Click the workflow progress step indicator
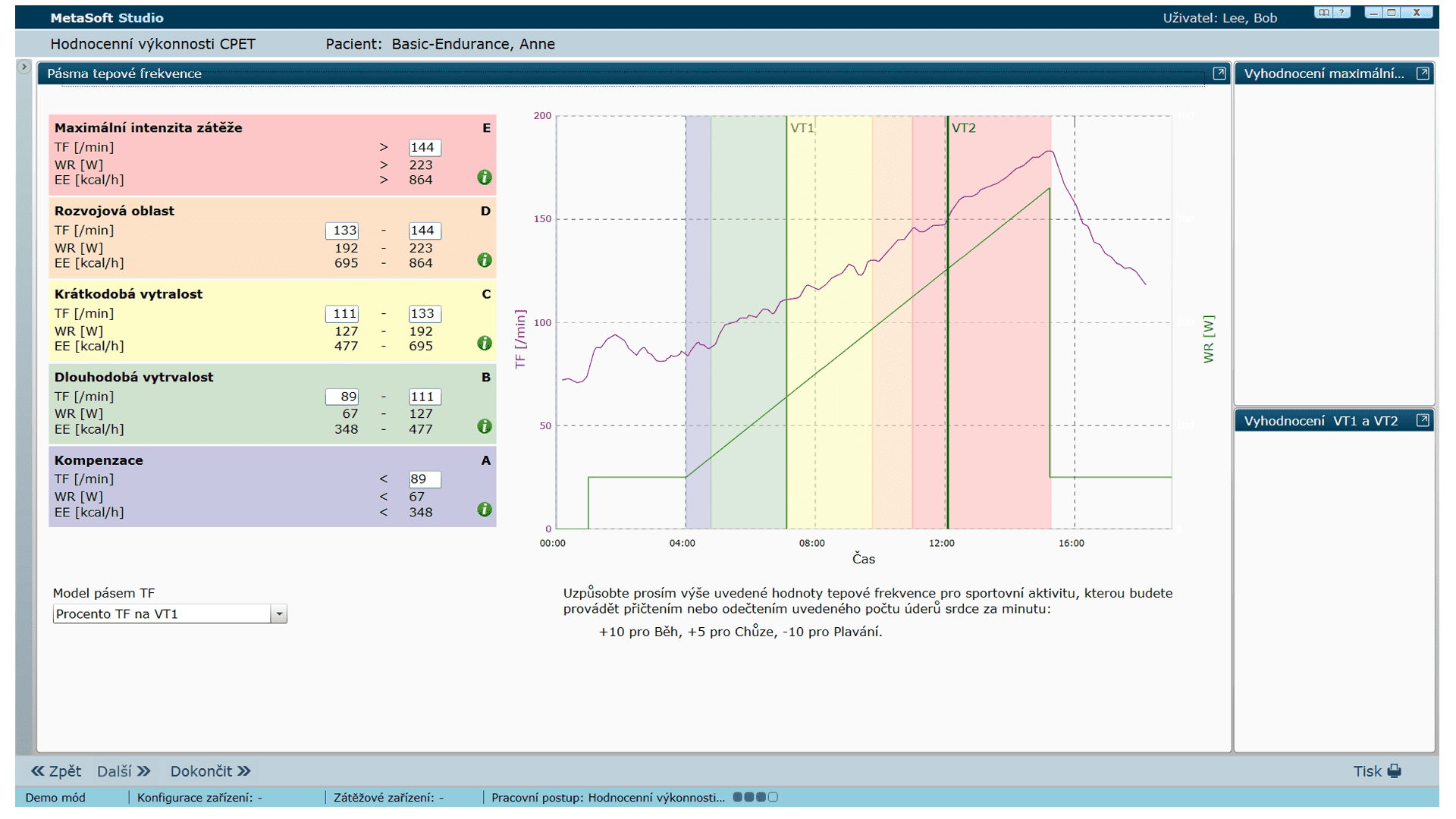Image resolution: width=1456 pixels, height=819 pixels. [755, 797]
